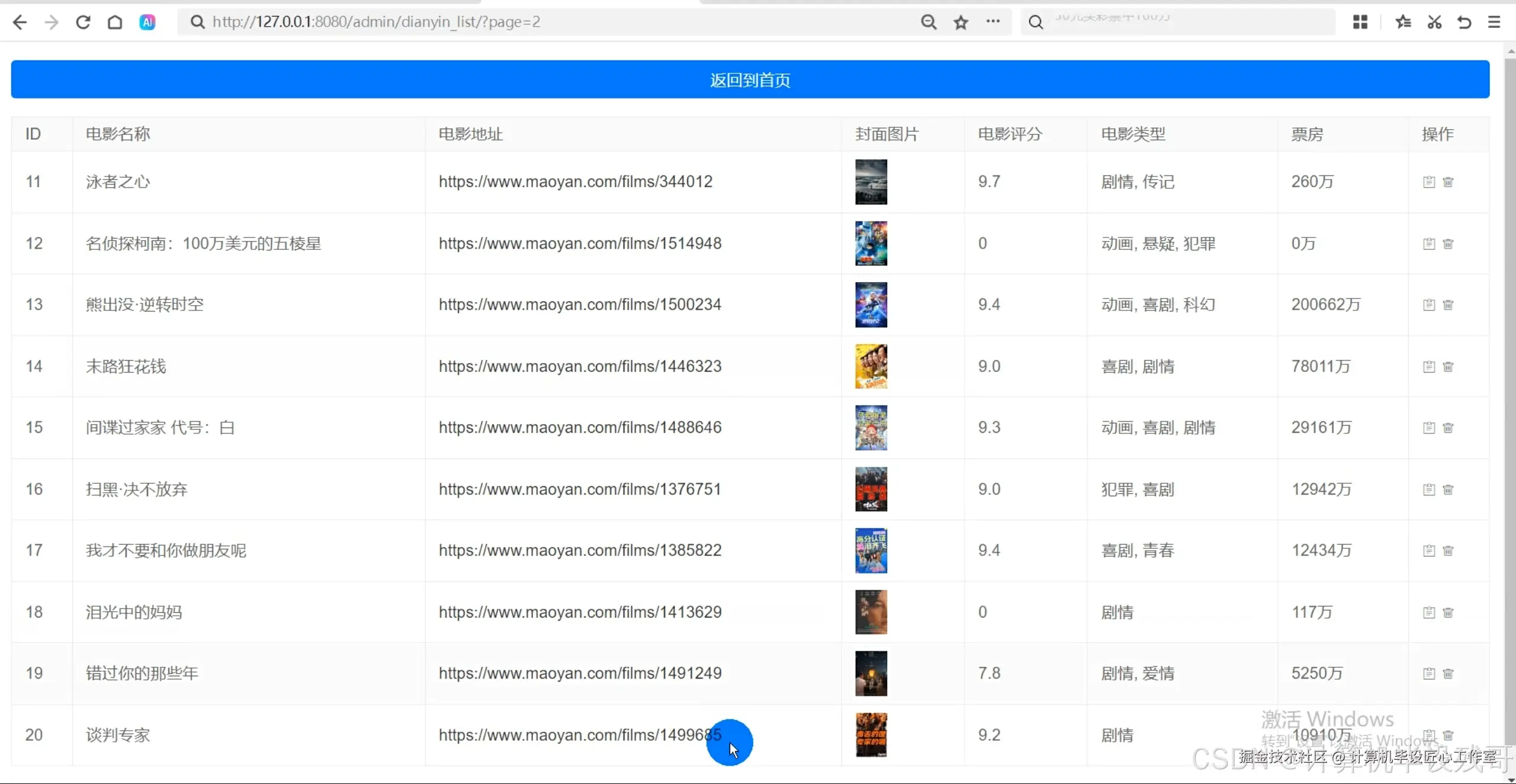
Task: Delete the 名侦探柯南 row with the trash icon
Action: [1448, 243]
